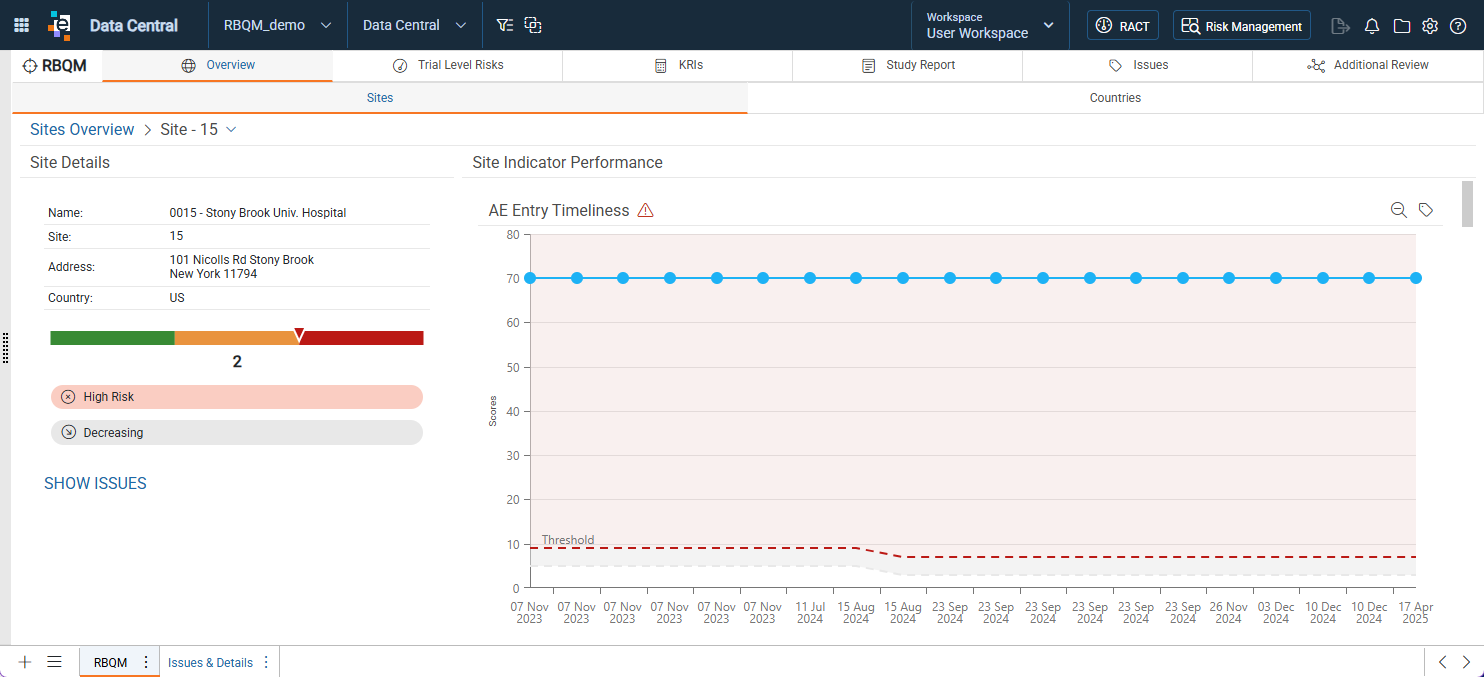Open the filter list icon in top bar
This screenshot has width=1484, height=677.
[505, 25]
